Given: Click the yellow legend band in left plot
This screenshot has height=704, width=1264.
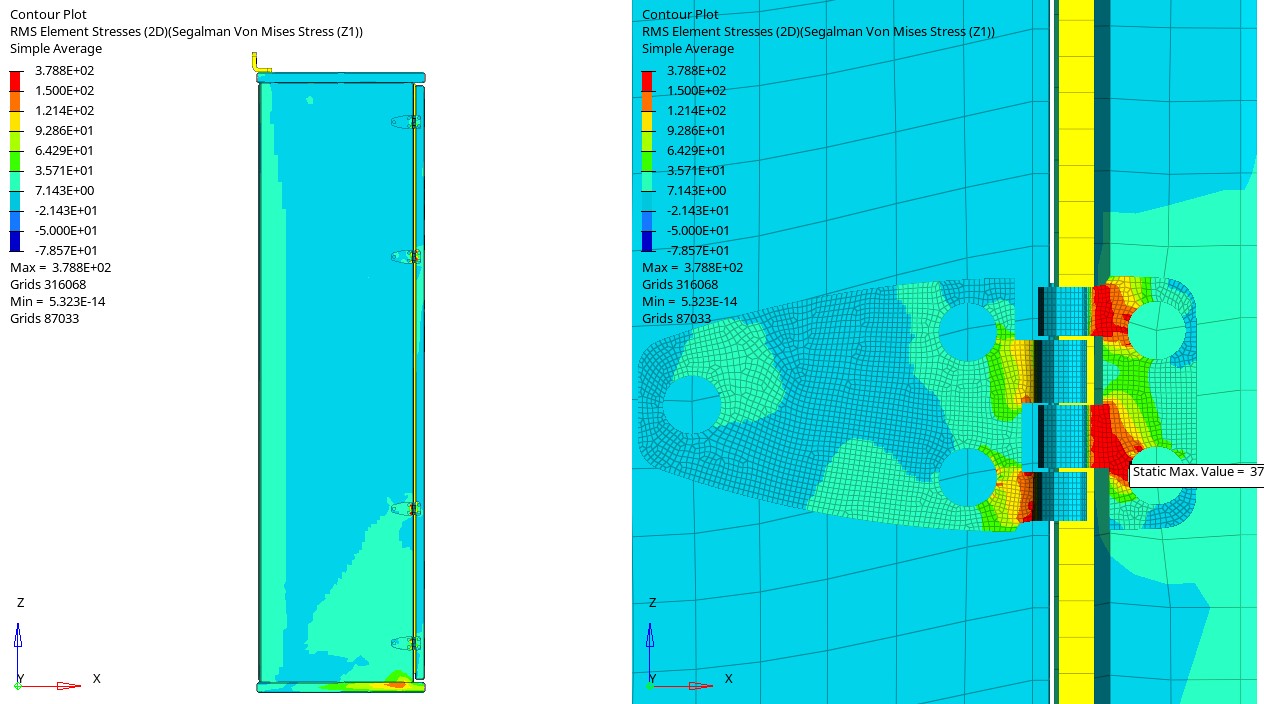Looking at the screenshot, I should click(15, 121).
